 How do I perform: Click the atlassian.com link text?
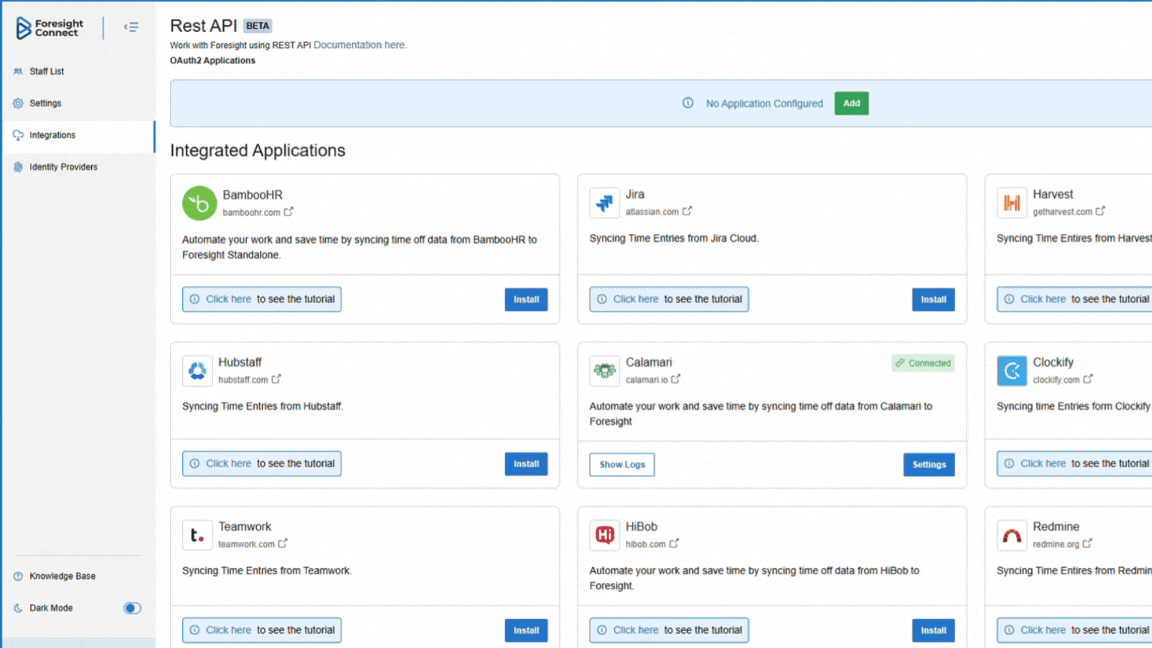(x=652, y=212)
